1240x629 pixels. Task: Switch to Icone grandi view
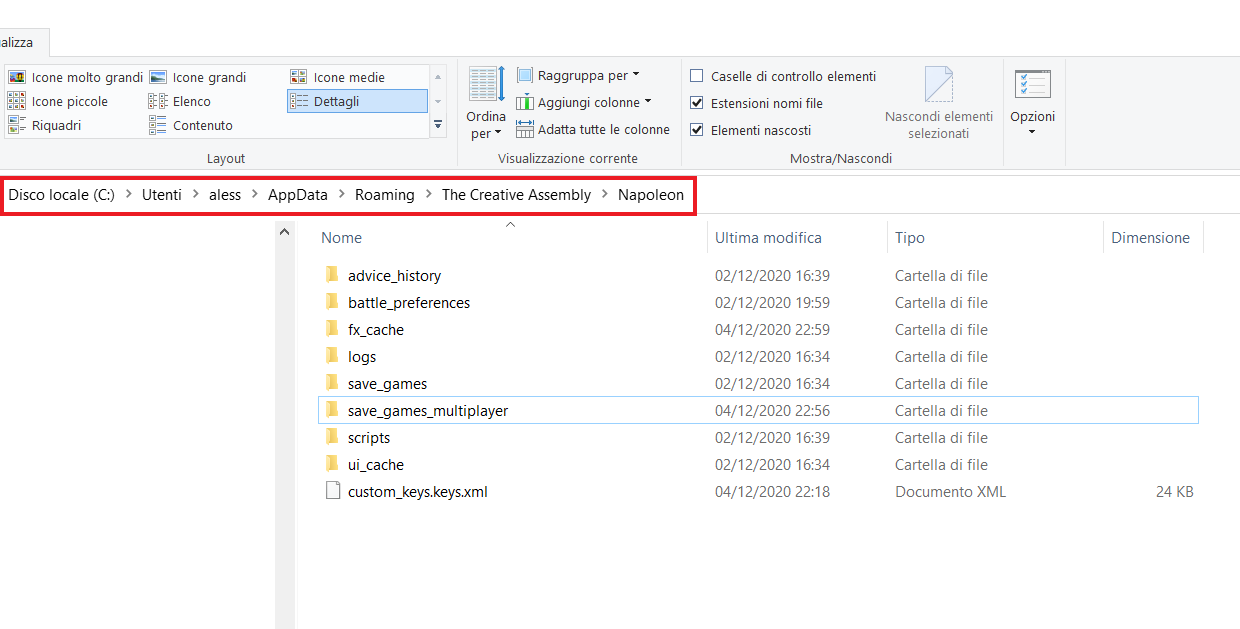(x=198, y=77)
